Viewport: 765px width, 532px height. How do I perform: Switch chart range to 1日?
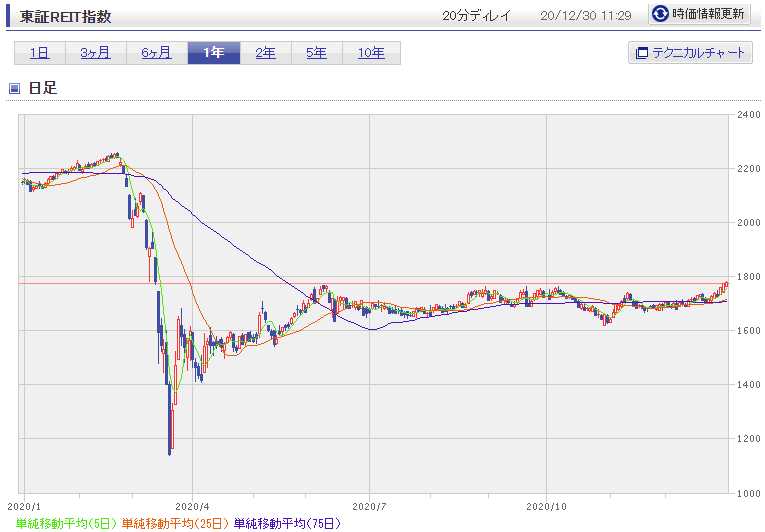(x=40, y=53)
